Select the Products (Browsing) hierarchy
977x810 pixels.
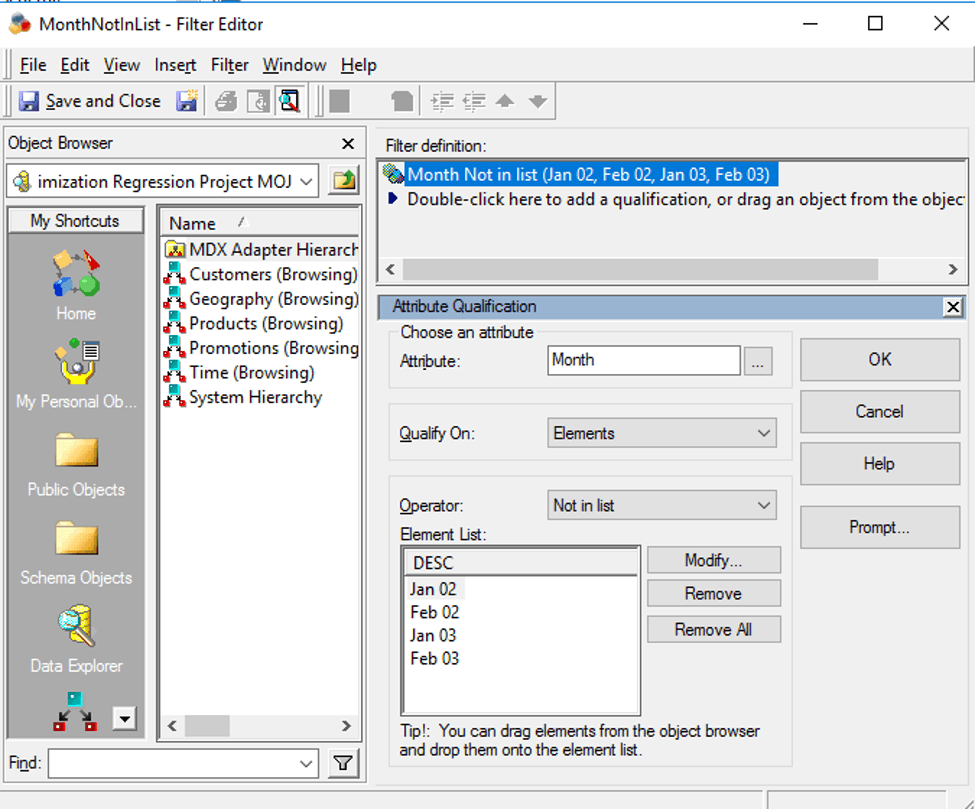[x=265, y=323]
